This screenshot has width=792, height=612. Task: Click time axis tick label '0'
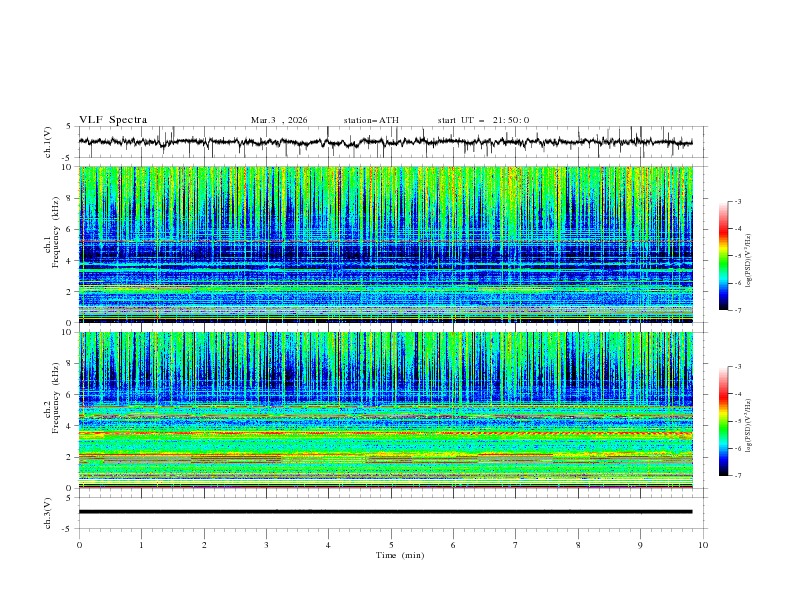79,545
